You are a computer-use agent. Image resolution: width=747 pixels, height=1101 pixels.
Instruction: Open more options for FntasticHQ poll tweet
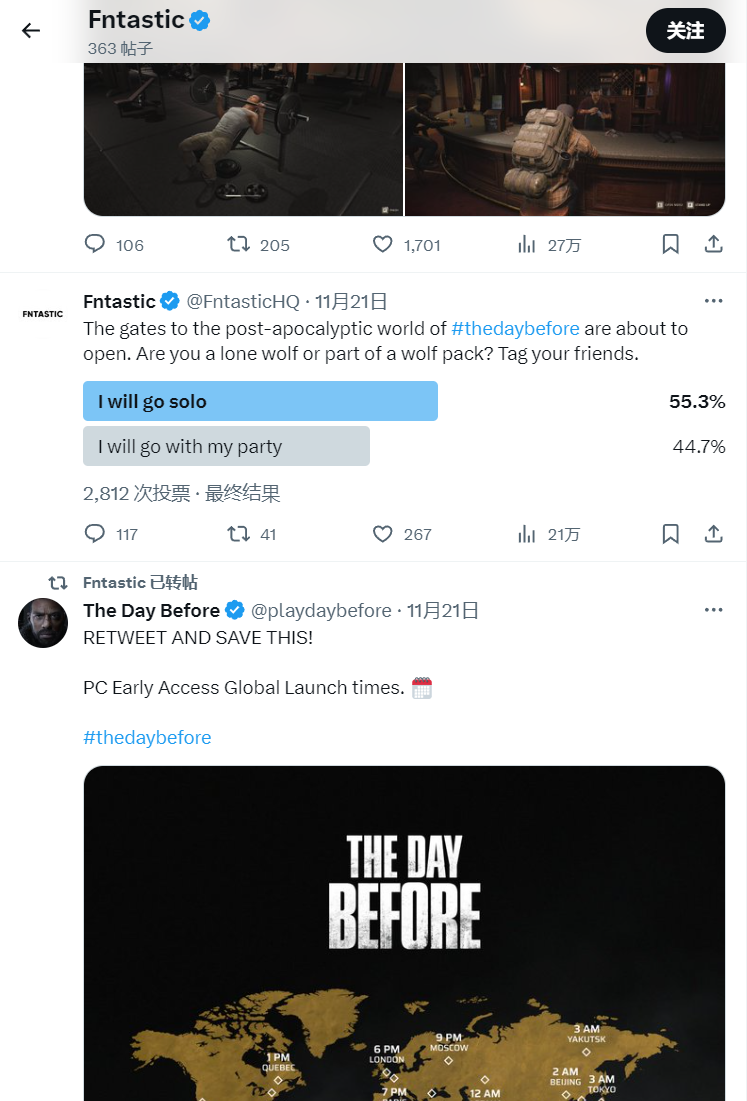point(713,301)
